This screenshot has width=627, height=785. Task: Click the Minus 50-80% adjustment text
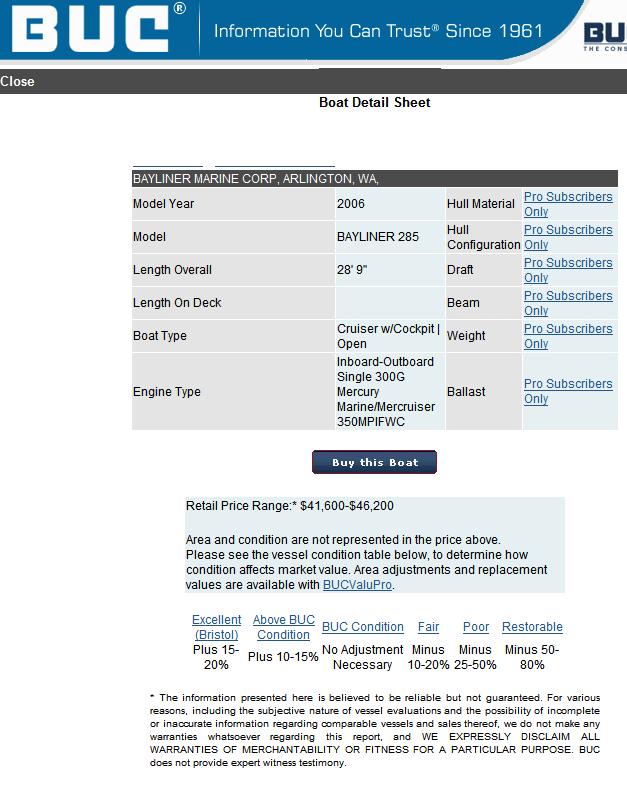coord(532,657)
